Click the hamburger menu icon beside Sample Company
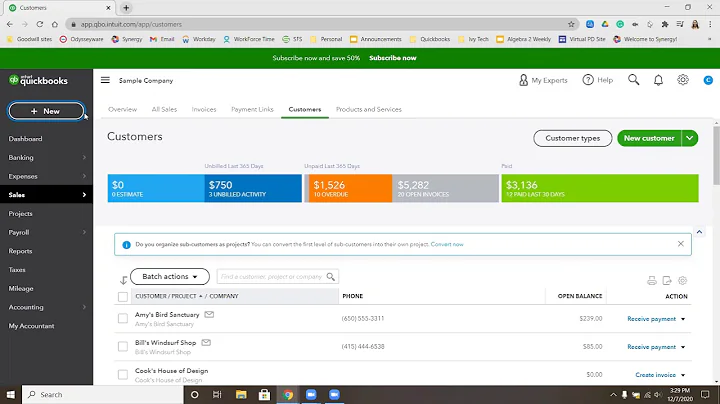The height and width of the screenshot is (404, 720). point(105,80)
